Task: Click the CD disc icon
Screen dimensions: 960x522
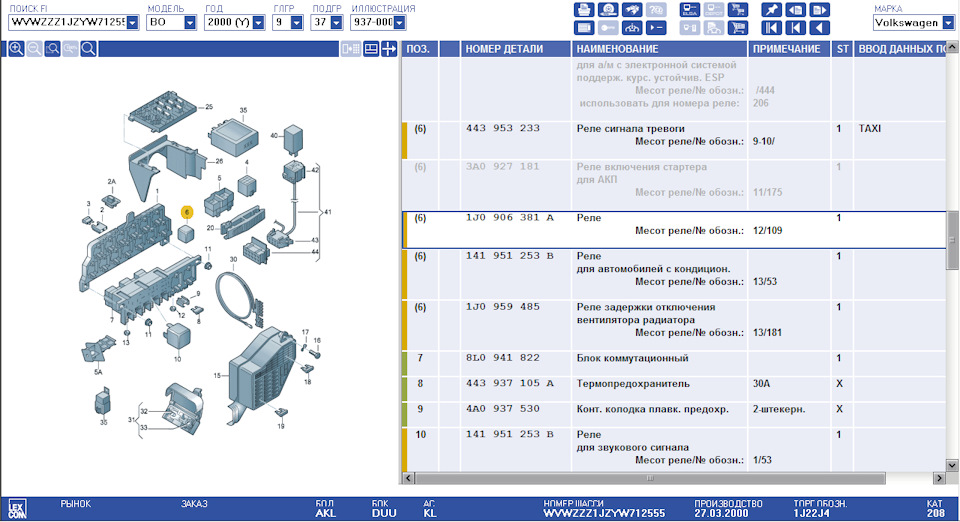Action: tap(607, 10)
